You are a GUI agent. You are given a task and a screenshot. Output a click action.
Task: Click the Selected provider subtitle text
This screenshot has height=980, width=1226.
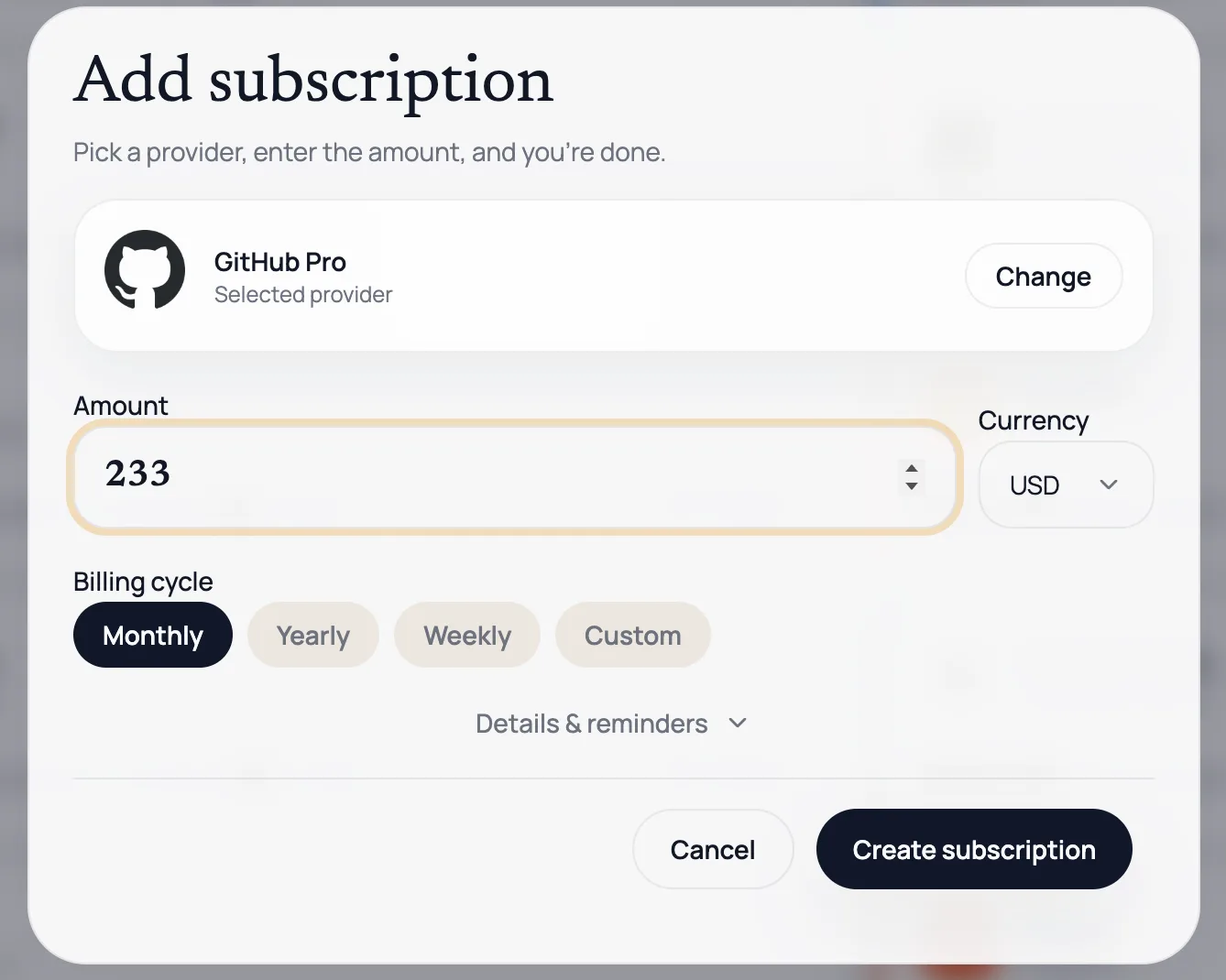coord(303,294)
